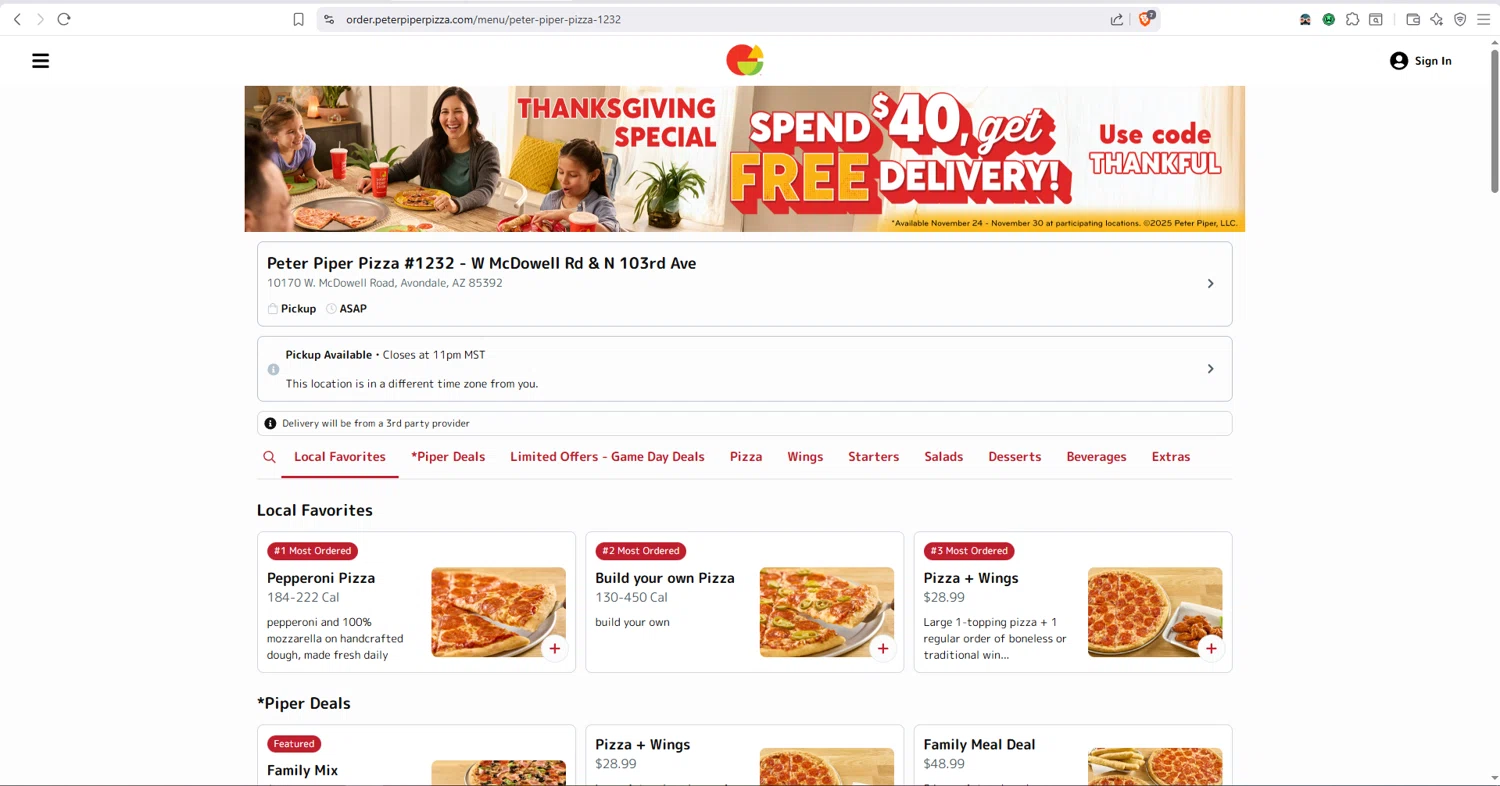View site information icon in address bar

coord(328,19)
